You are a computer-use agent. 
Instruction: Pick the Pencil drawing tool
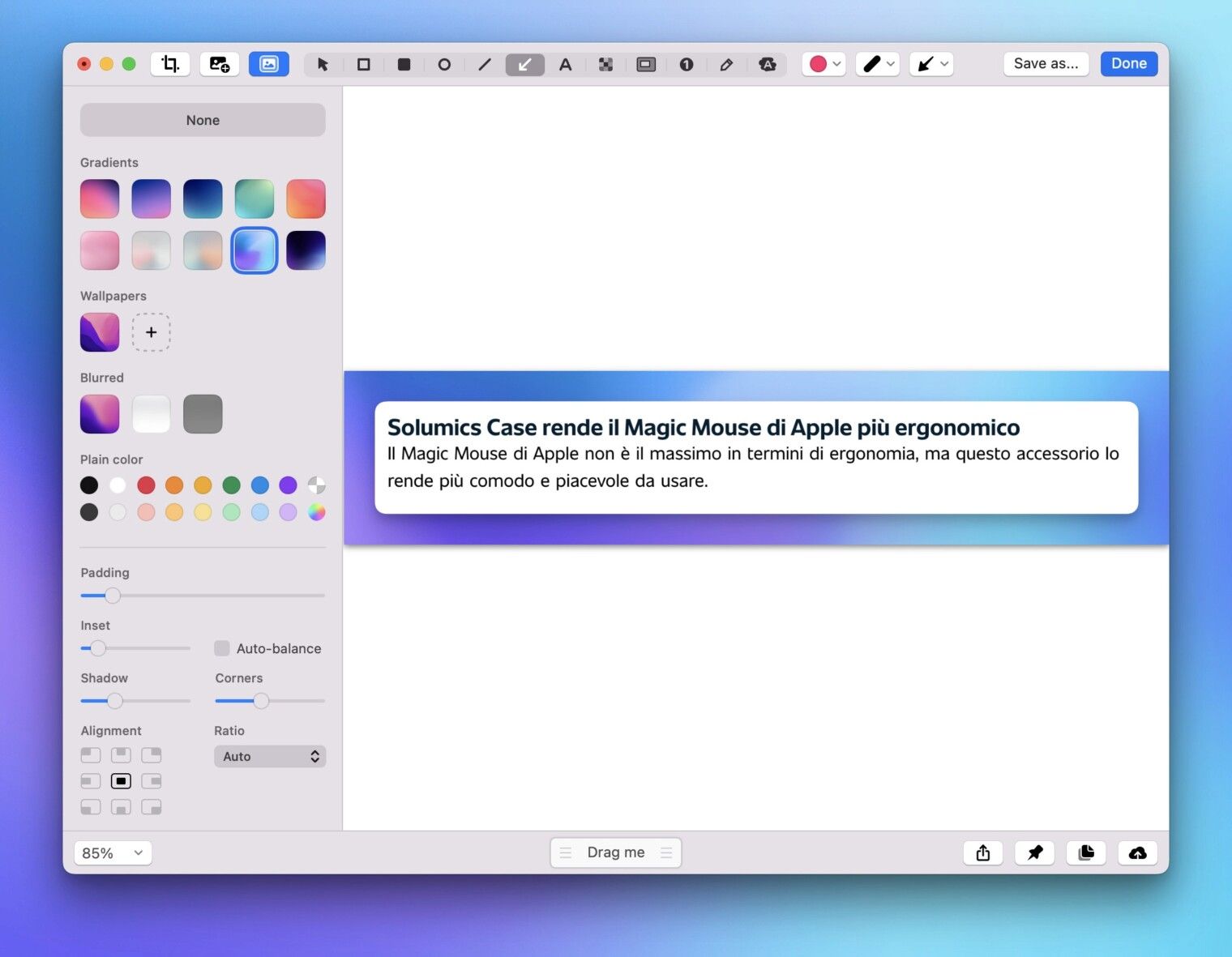[x=727, y=64]
